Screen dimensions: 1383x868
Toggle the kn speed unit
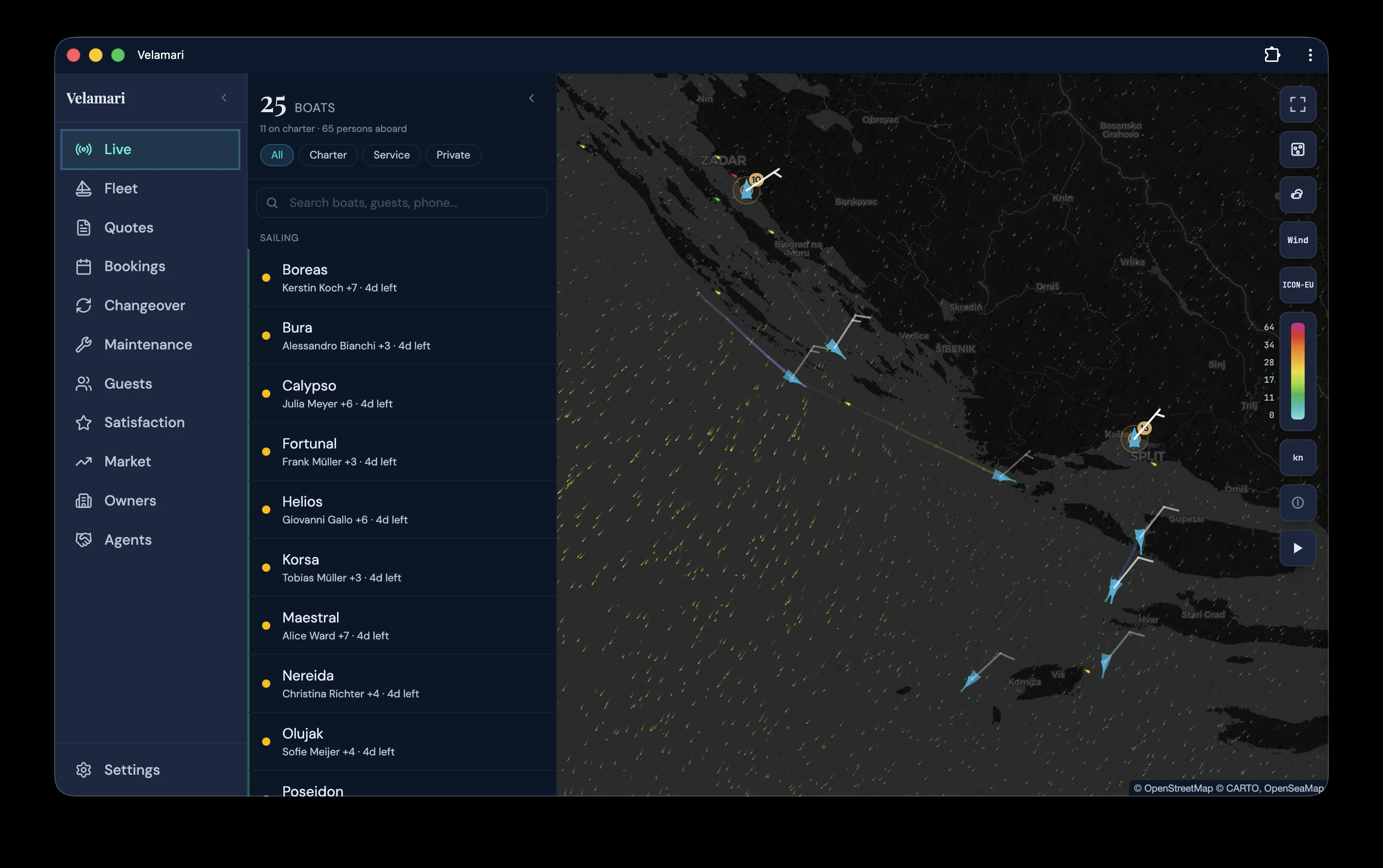[x=1297, y=458]
